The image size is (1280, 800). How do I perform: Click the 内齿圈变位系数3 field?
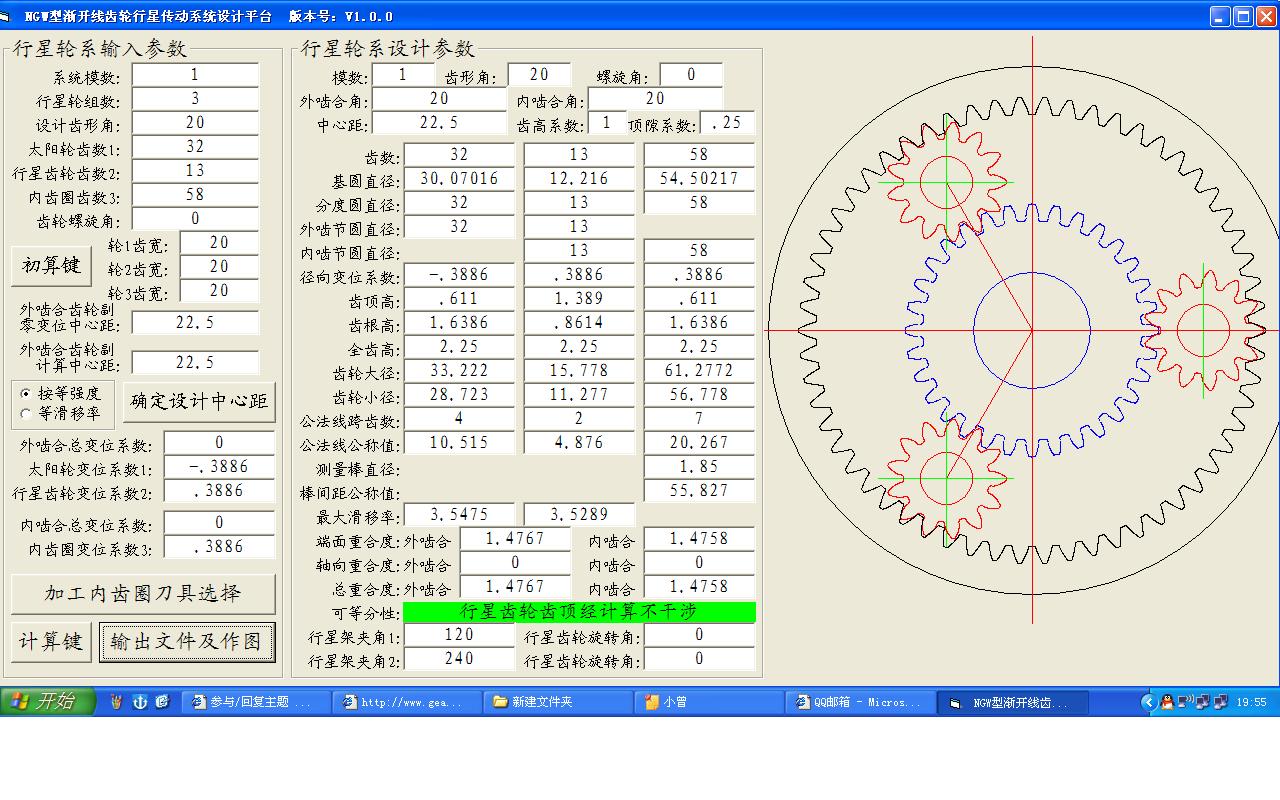coord(219,546)
